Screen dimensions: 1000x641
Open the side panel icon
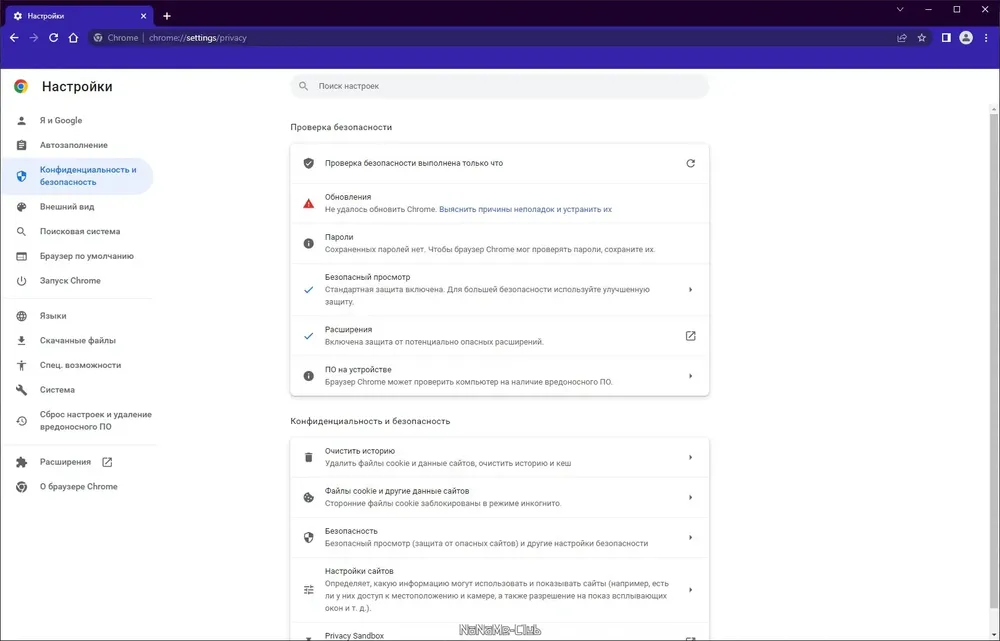pos(946,38)
